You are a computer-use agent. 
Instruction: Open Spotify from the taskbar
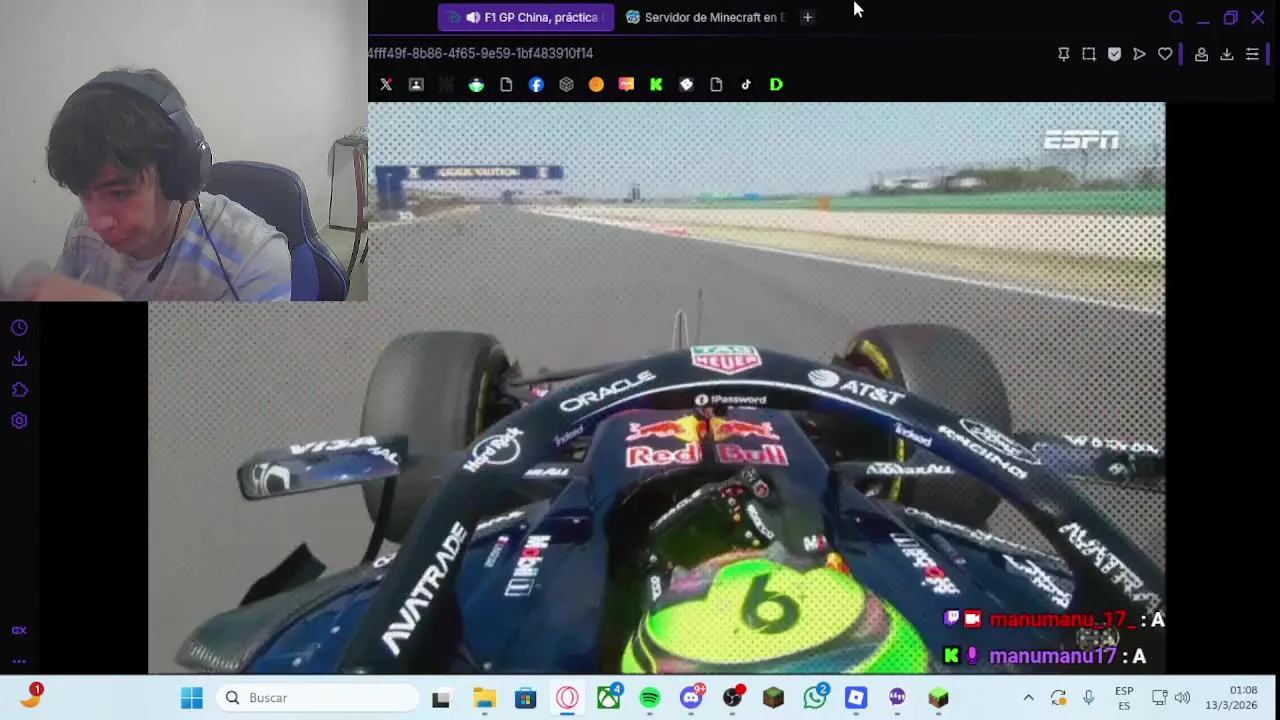pos(650,698)
